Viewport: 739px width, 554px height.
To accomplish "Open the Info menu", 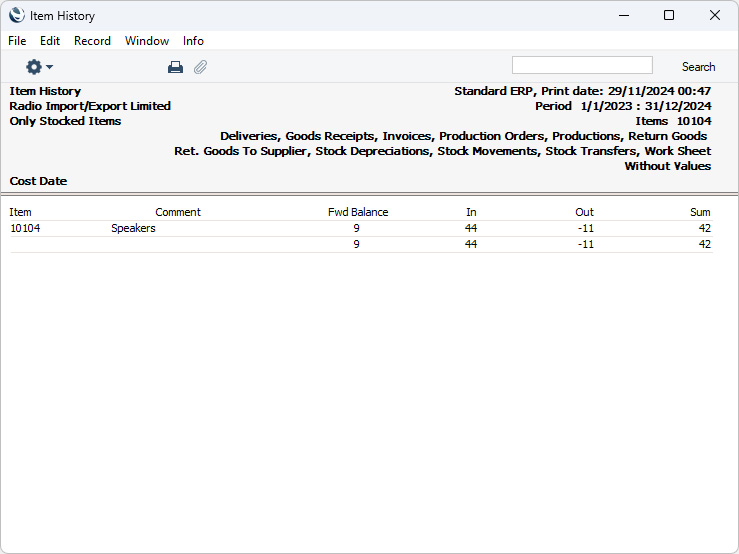I will pos(193,41).
